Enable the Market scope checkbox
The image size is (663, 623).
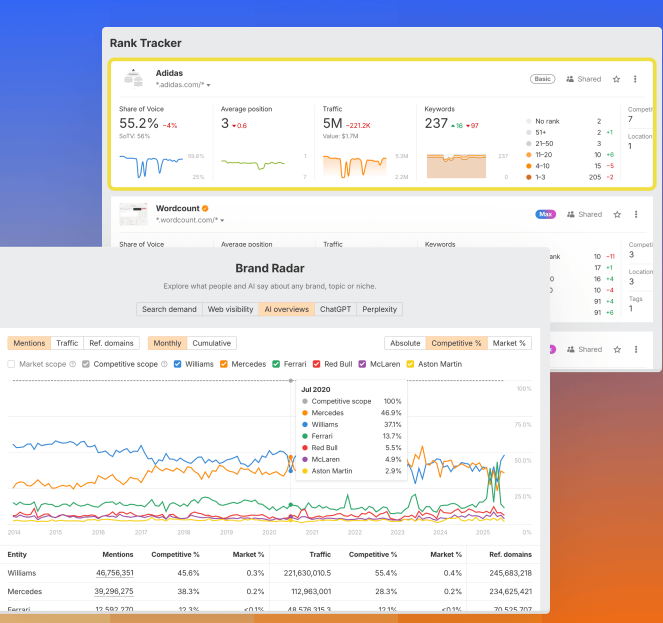12,364
